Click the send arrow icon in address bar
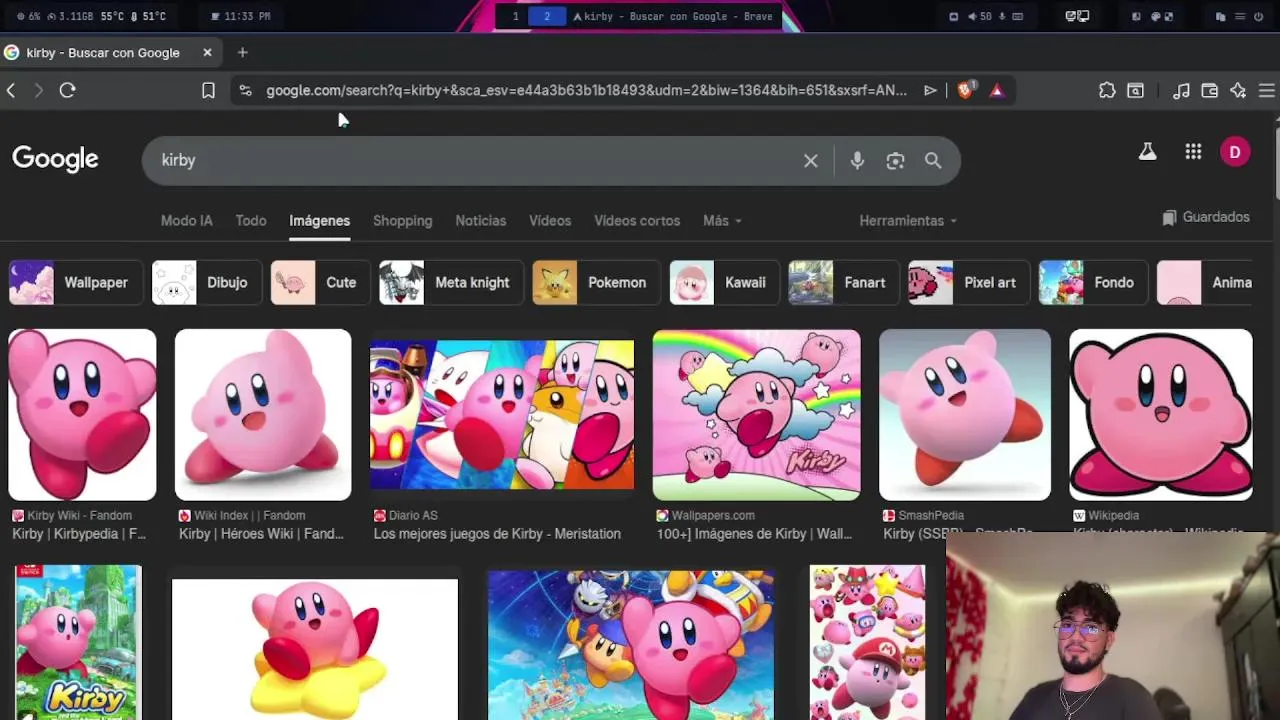The image size is (1280, 720). pyautogui.click(x=930, y=91)
